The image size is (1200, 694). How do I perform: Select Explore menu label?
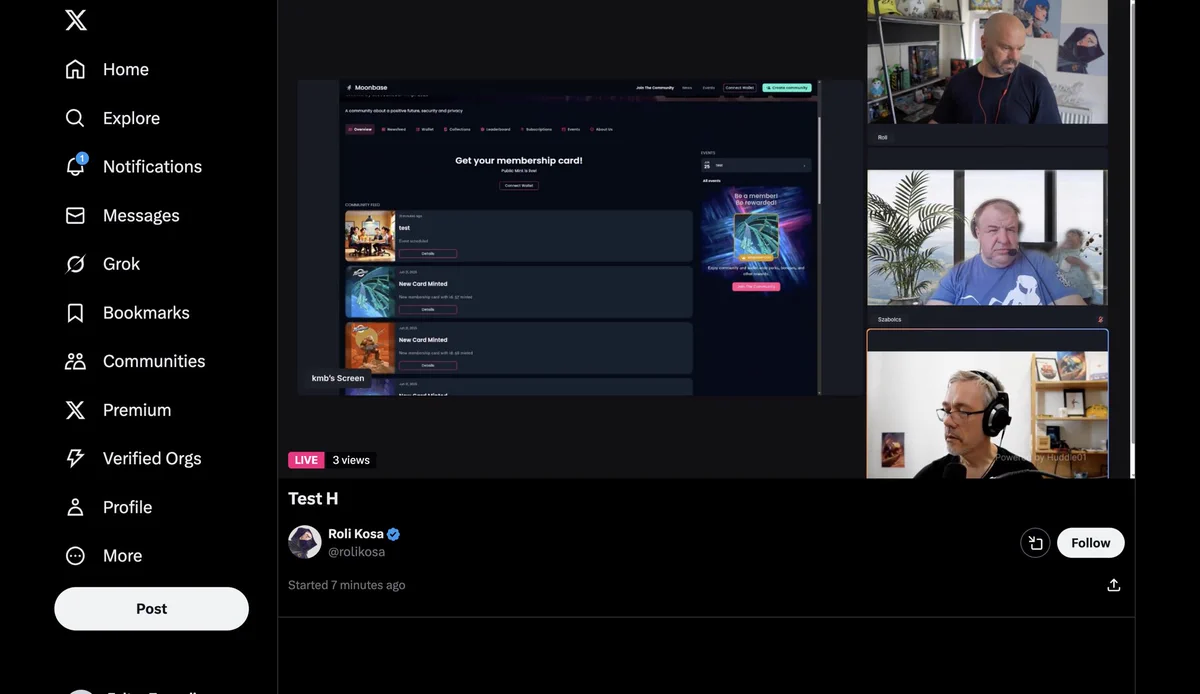point(131,118)
